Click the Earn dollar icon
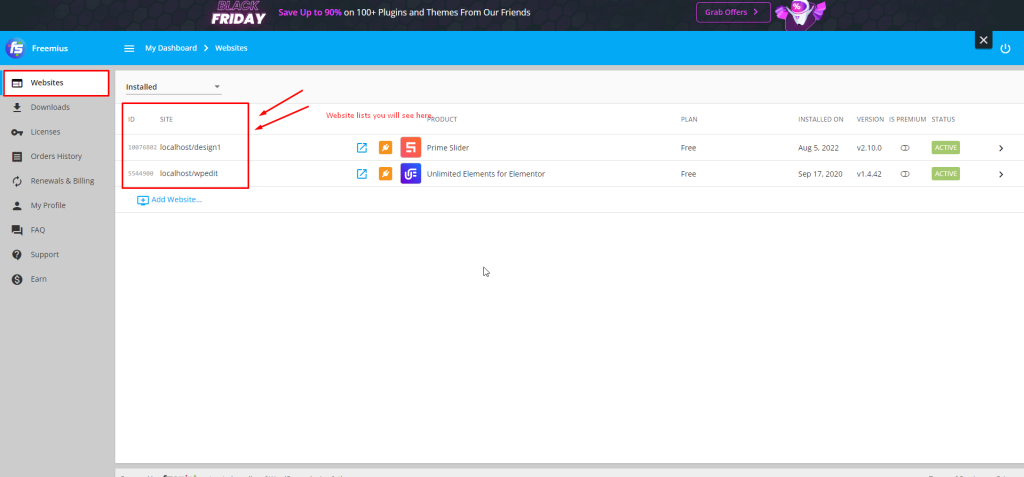The image size is (1024, 477). pyautogui.click(x=18, y=279)
